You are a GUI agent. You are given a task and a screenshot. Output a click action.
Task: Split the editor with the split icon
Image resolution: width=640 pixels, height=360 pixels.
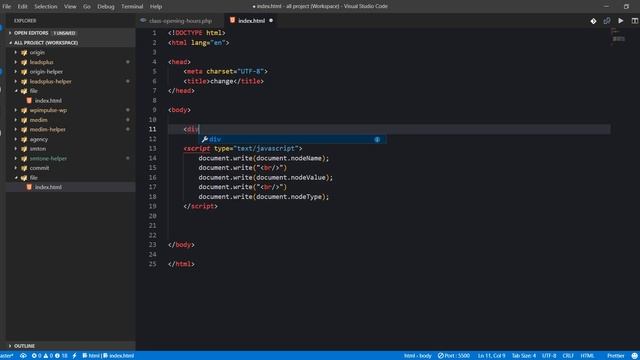[635, 21]
